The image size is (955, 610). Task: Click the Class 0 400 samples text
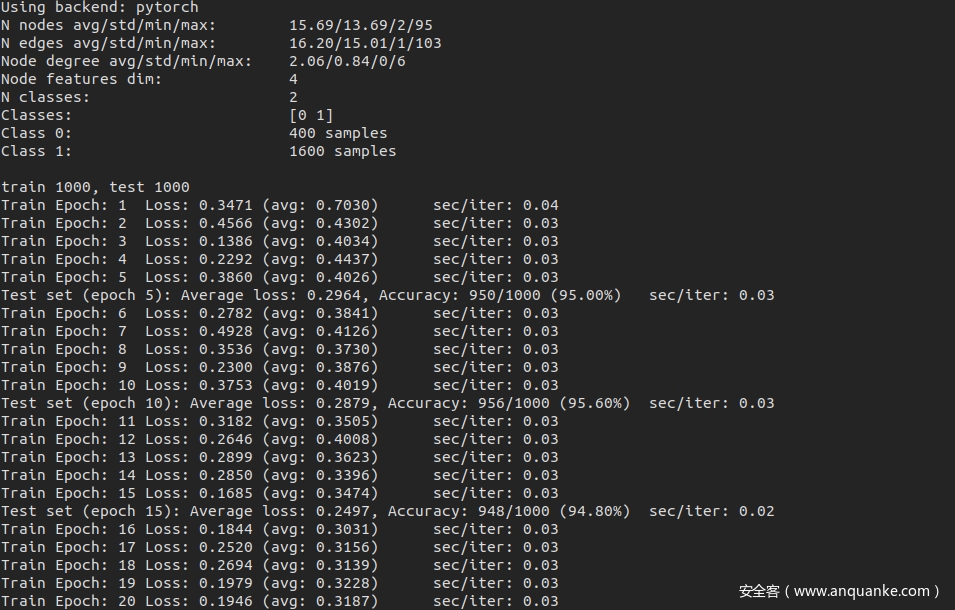coord(338,133)
